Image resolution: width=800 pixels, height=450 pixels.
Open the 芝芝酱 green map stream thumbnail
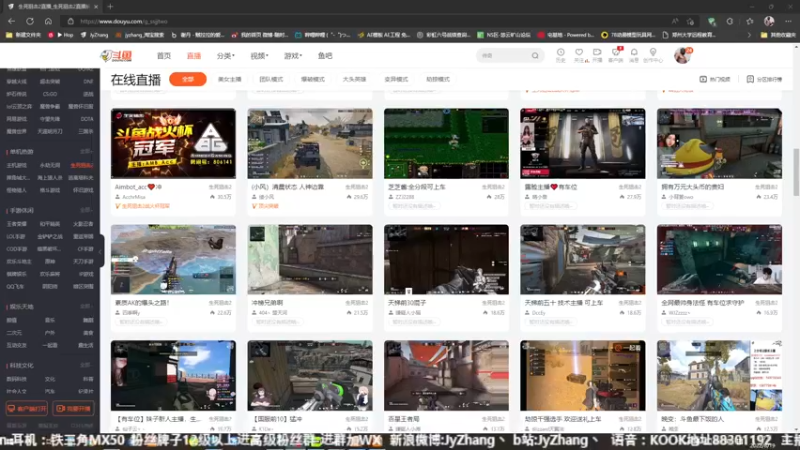[446, 143]
